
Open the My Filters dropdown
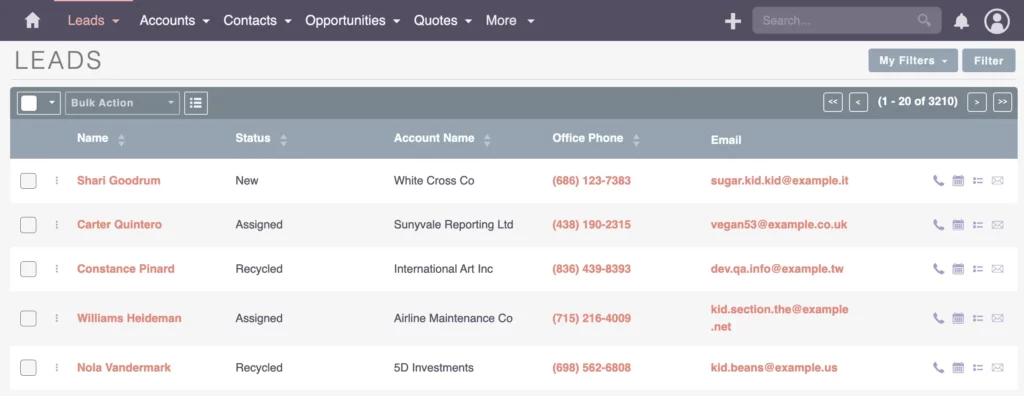click(x=913, y=60)
